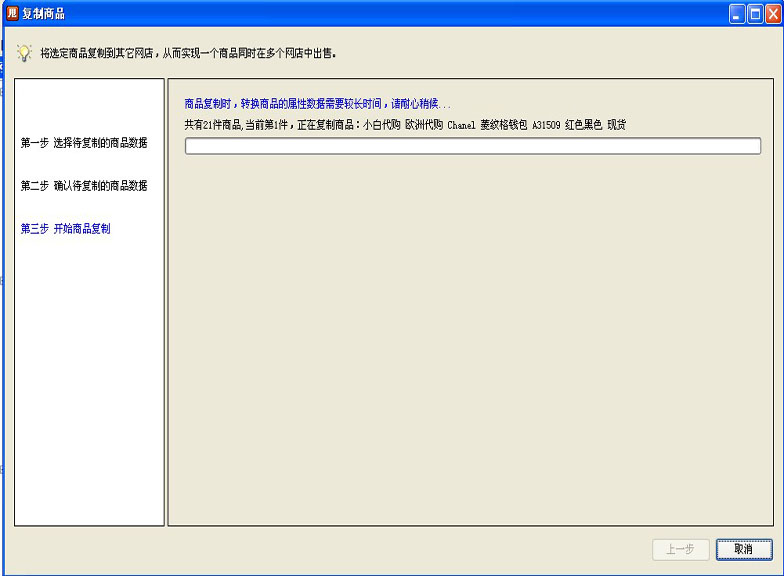The height and width of the screenshot is (576, 784).
Task: Click the lightbulb tip icon
Action: pos(24,52)
